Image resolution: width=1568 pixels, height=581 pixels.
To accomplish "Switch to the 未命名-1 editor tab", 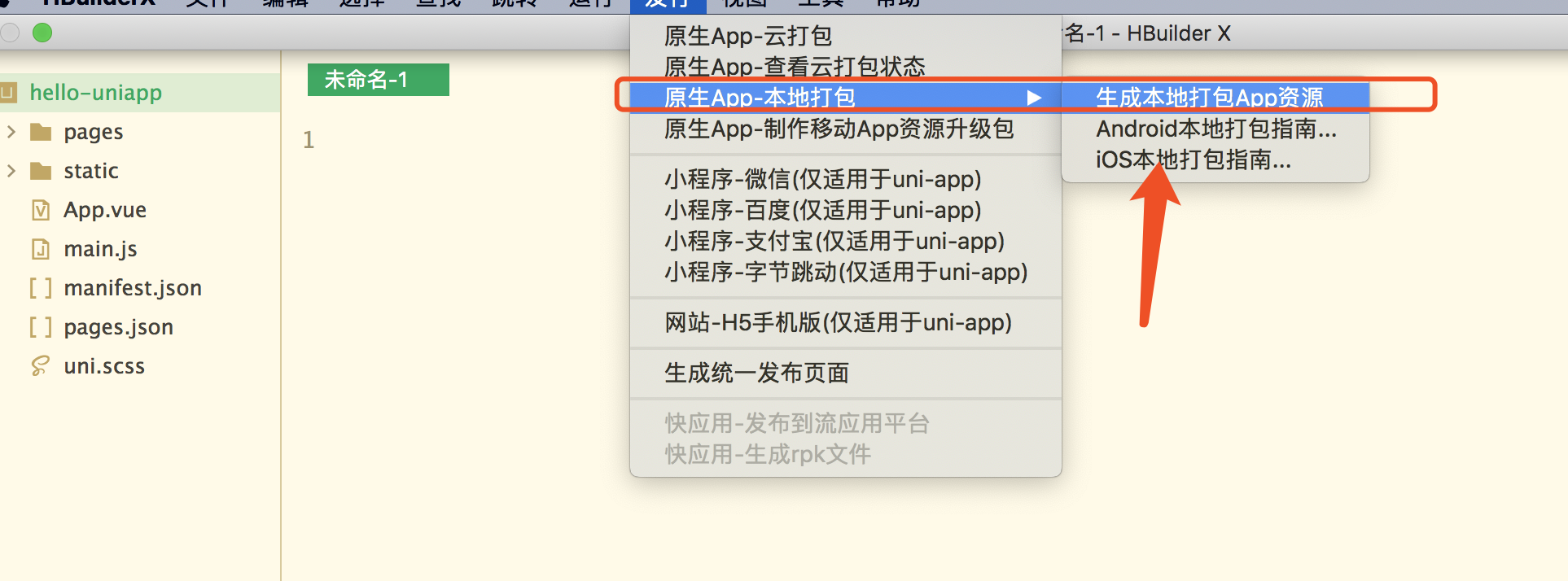I will pyautogui.click(x=379, y=80).
